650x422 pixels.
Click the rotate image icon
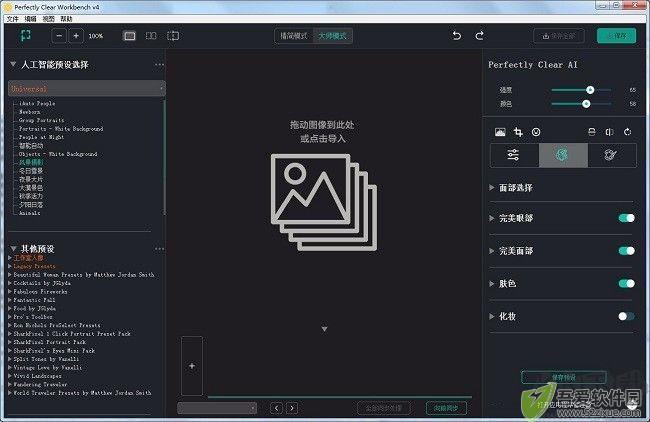pyautogui.click(x=628, y=132)
